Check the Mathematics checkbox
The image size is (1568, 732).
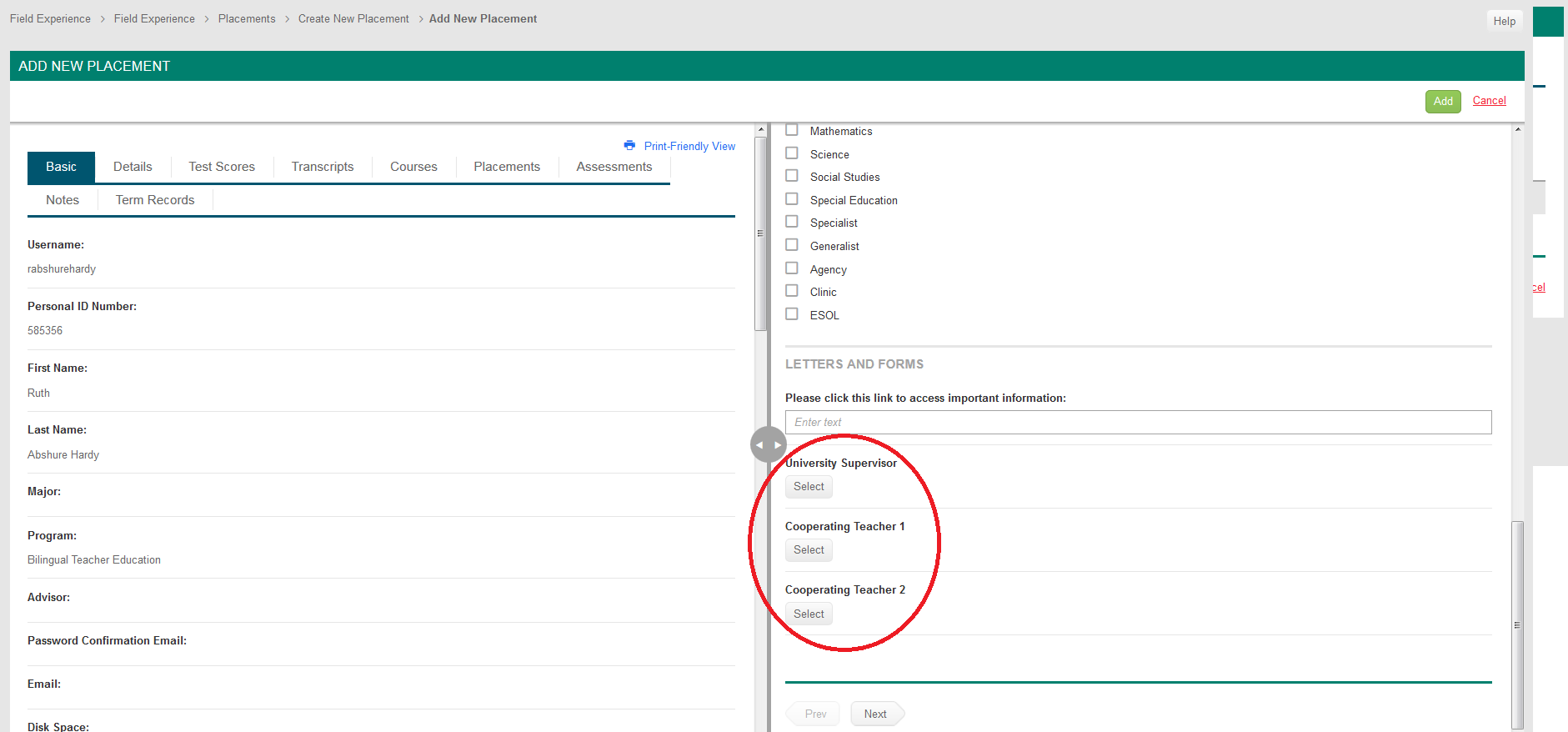tap(792, 130)
